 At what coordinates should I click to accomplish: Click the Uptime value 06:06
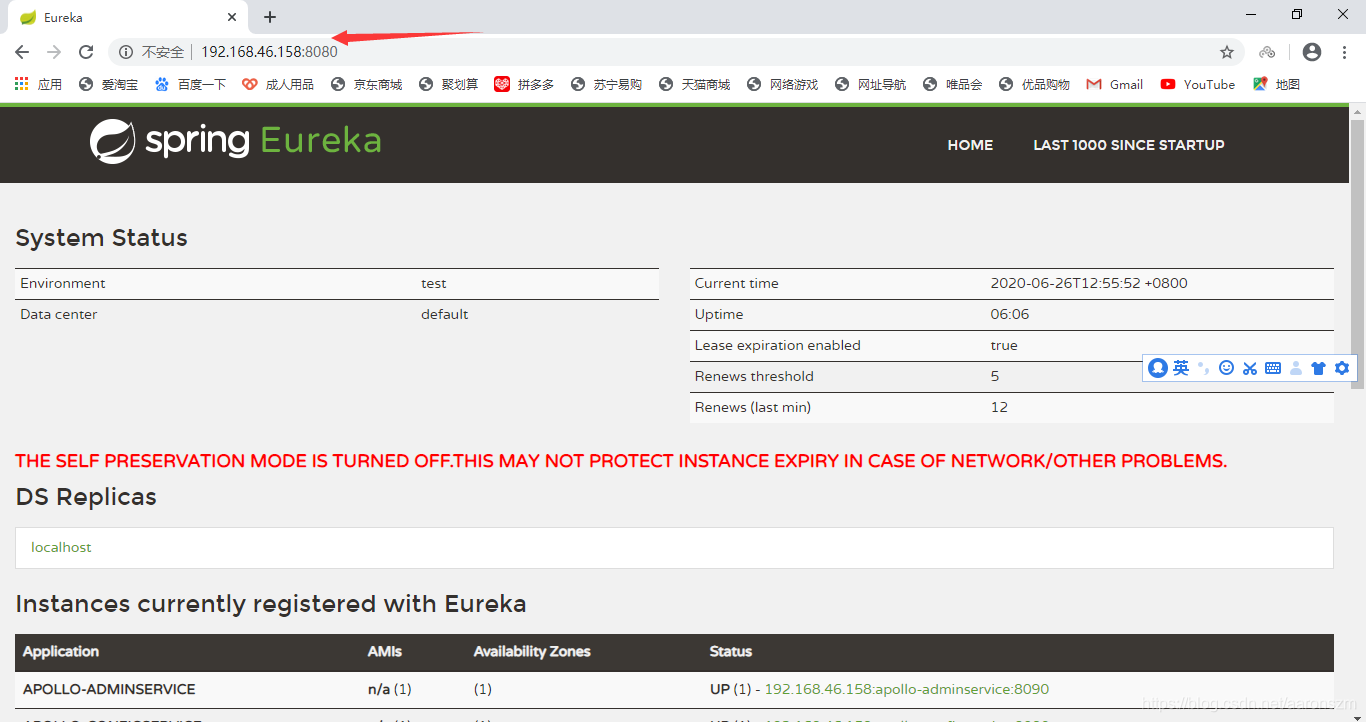pos(1010,314)
